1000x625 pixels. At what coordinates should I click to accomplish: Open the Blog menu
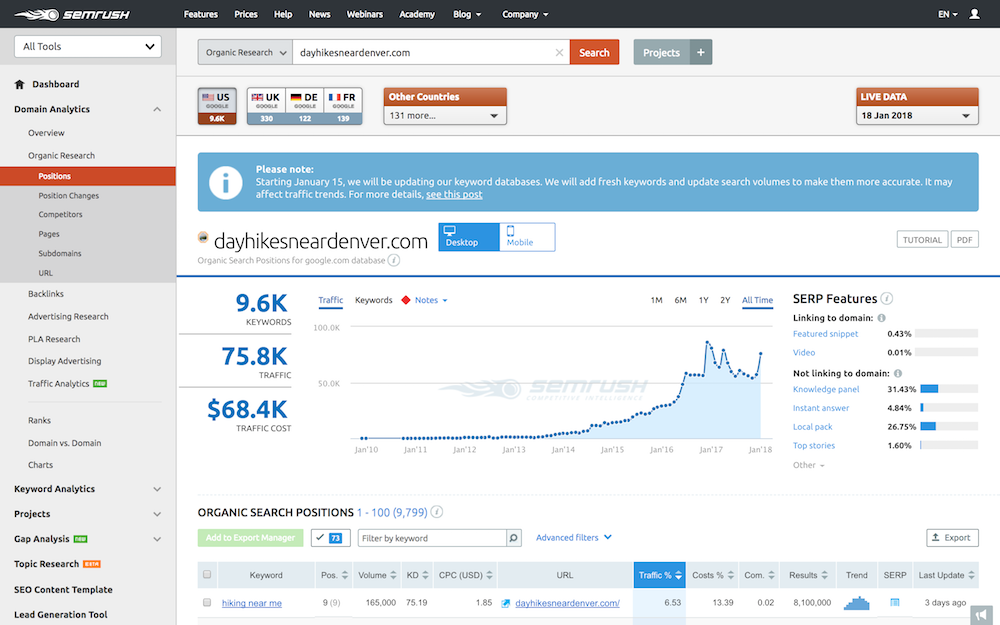[467, 14]
